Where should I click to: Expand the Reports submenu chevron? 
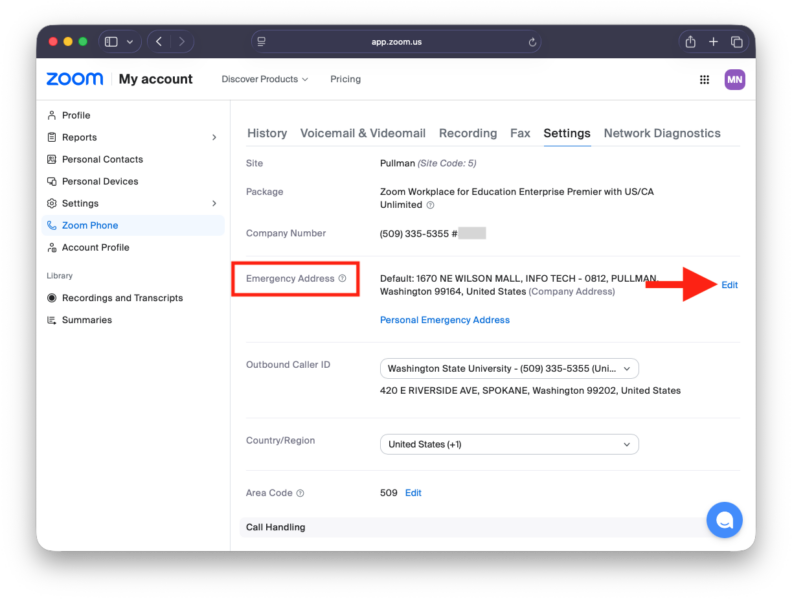[214, 137]
